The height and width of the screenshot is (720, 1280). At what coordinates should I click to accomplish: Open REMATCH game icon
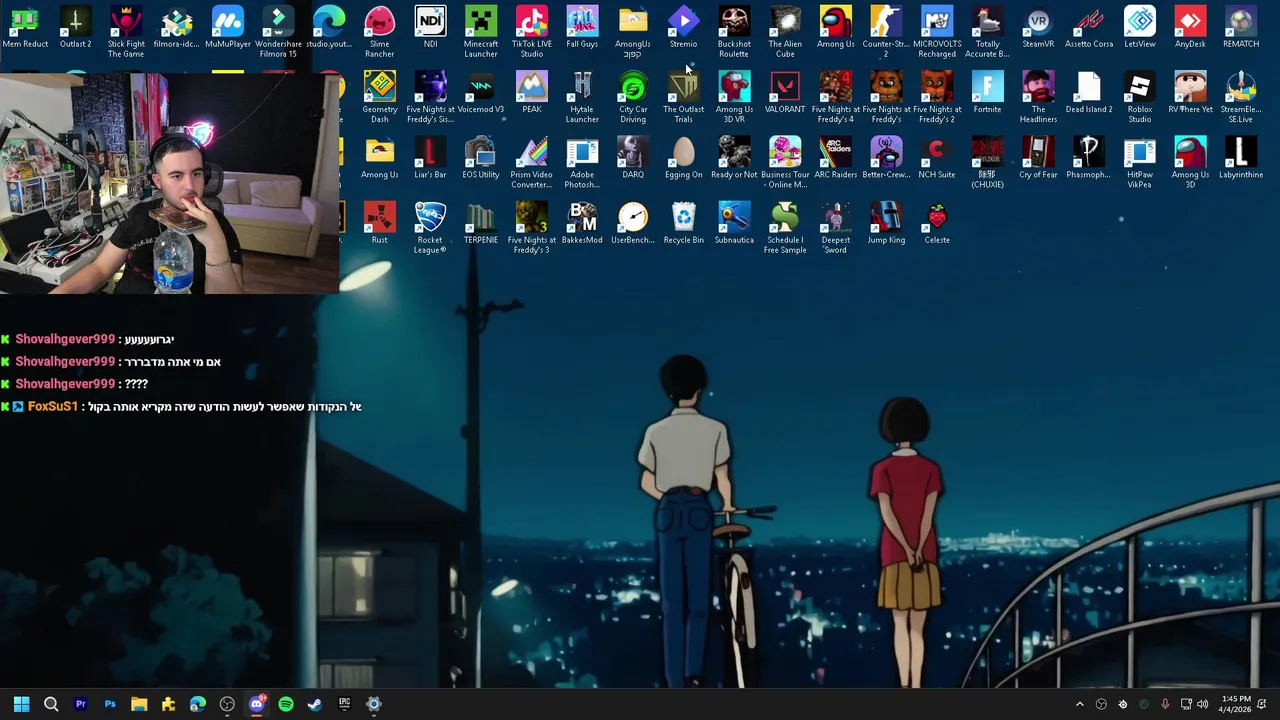1241,28
